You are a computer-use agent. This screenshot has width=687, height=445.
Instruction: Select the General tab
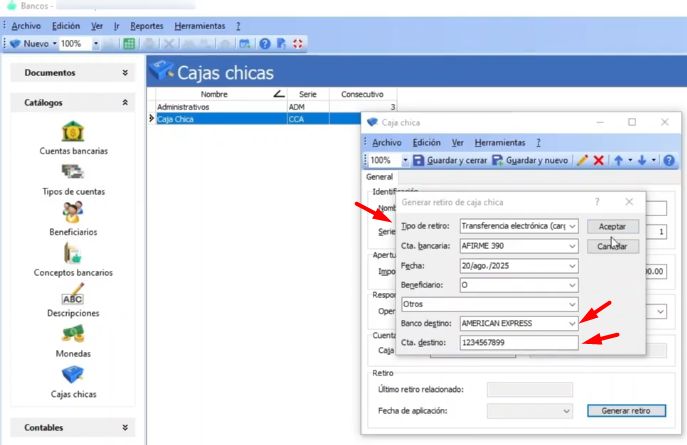click(379, 178)
